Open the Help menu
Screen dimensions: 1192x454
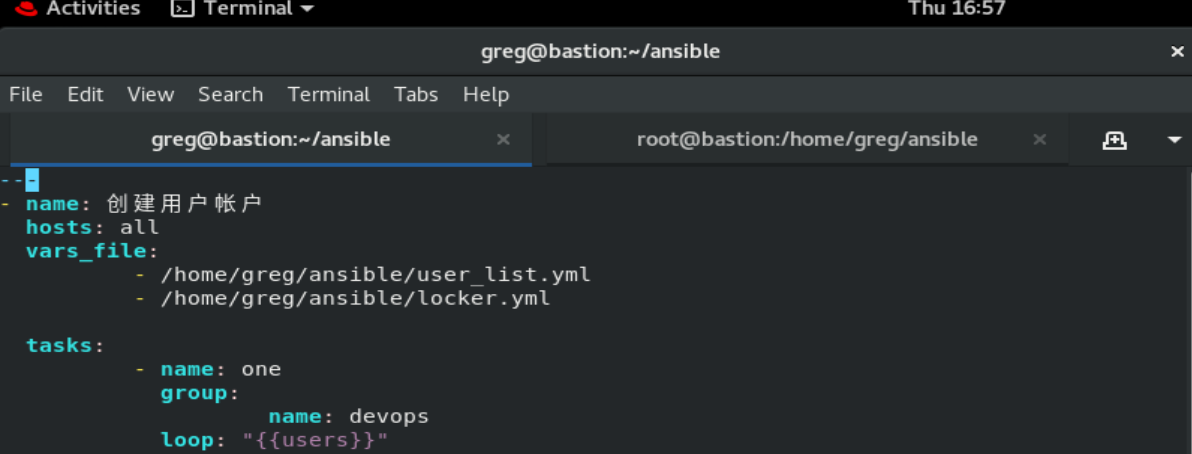pyautogui.click(x=486, y=94)
